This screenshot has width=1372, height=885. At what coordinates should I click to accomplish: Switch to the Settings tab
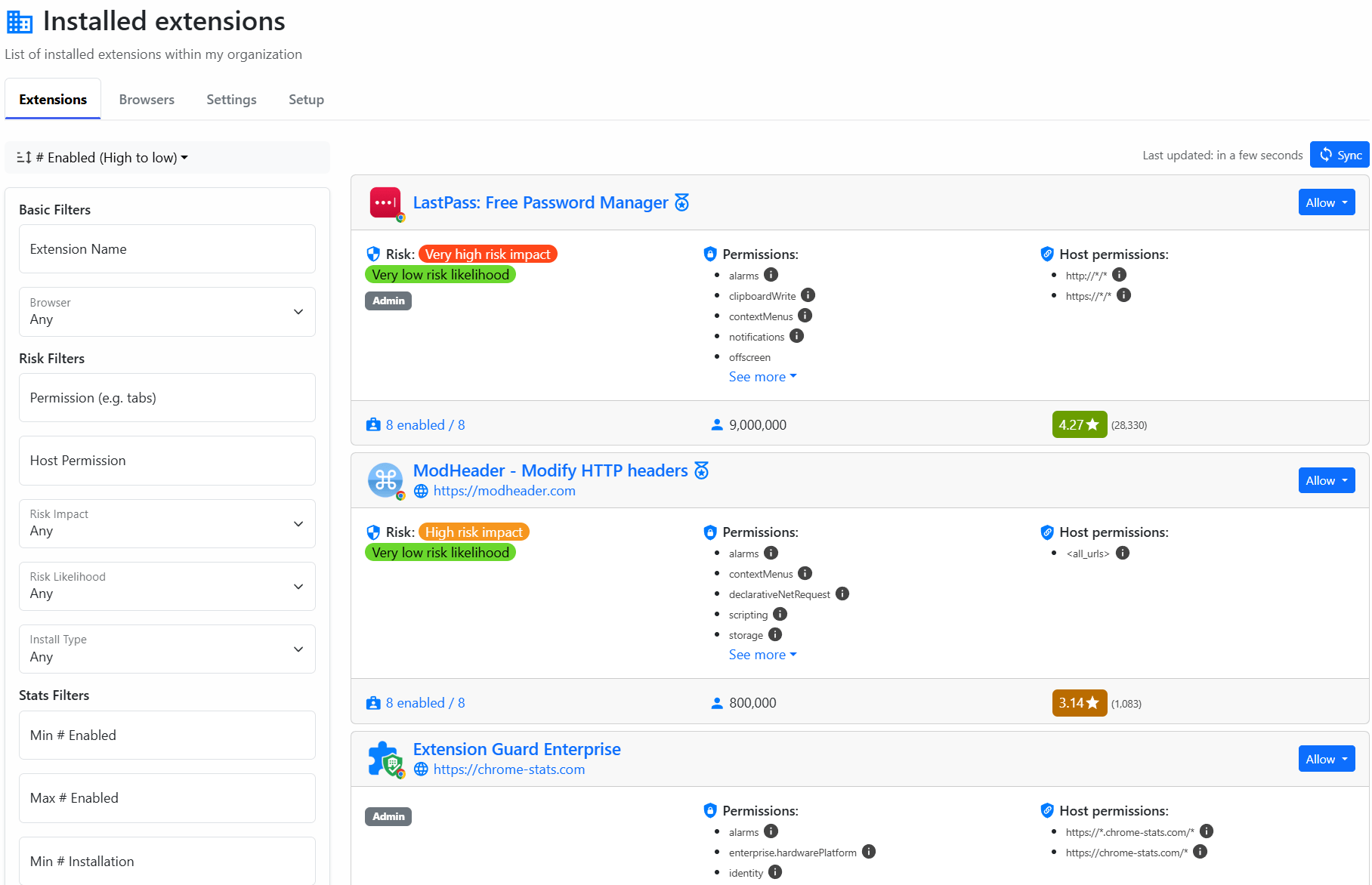pos(231,100)
